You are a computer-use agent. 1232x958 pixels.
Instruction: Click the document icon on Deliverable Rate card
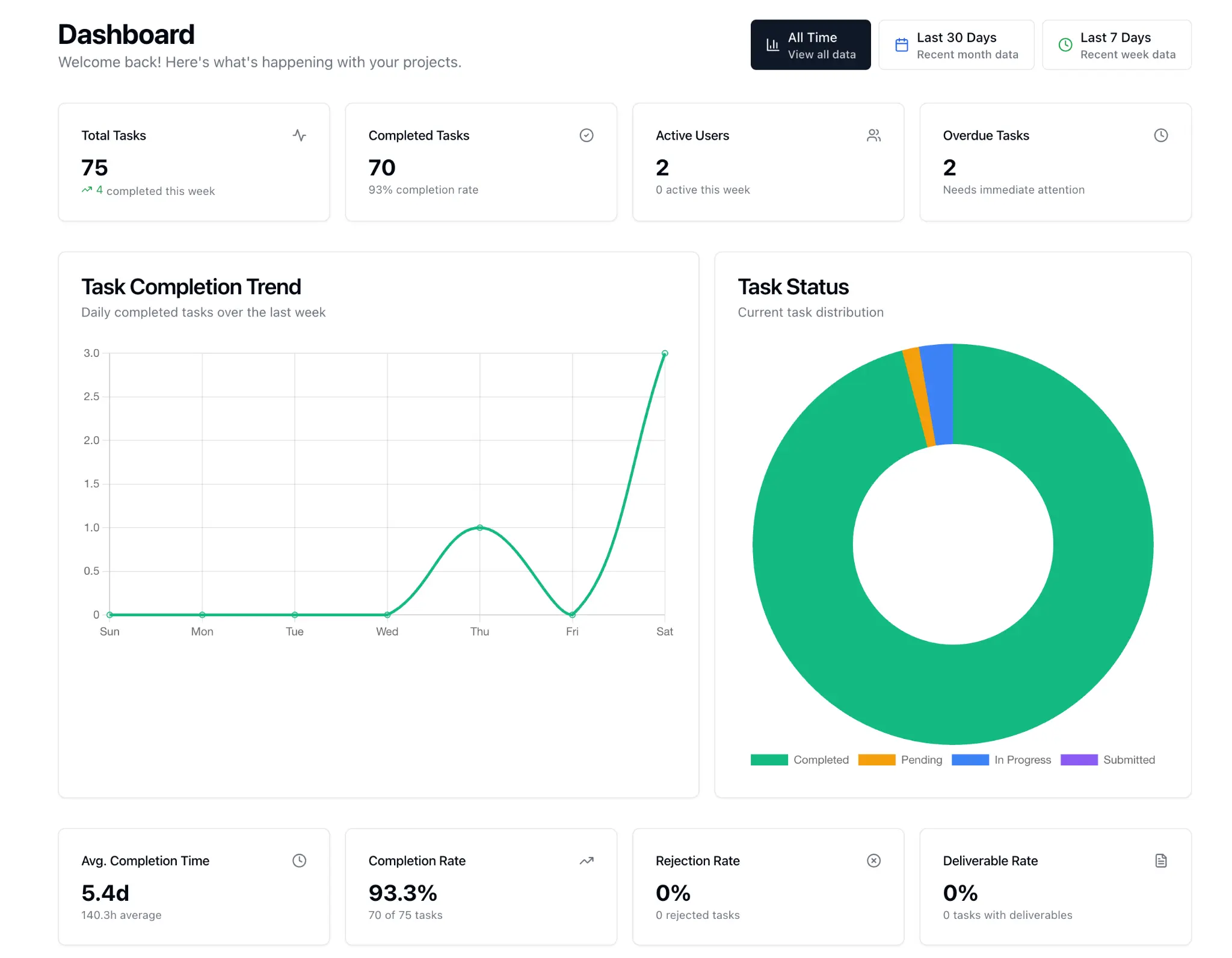(x=1160, y=861)
